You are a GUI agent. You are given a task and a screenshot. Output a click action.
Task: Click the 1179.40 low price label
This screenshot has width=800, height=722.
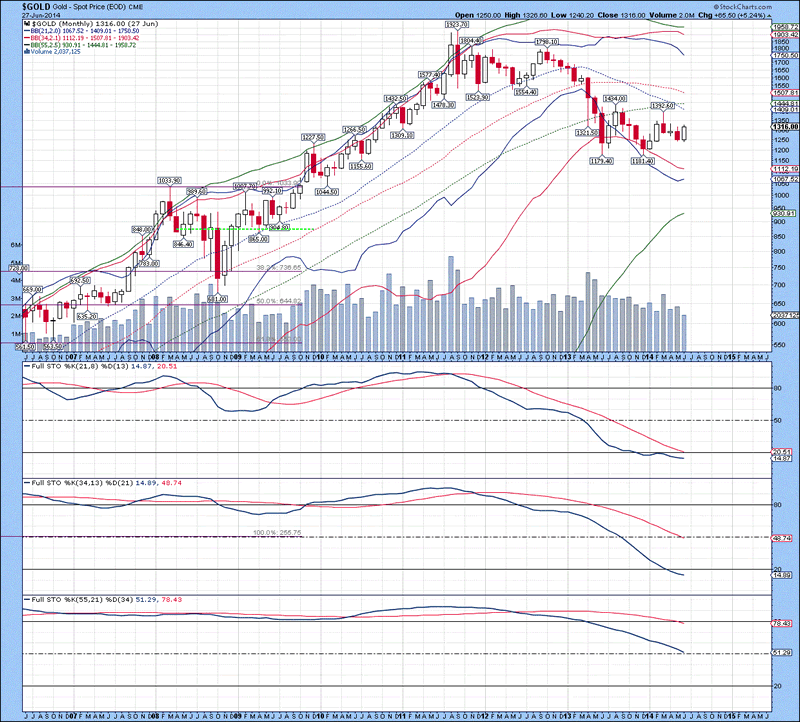(601, 161)
